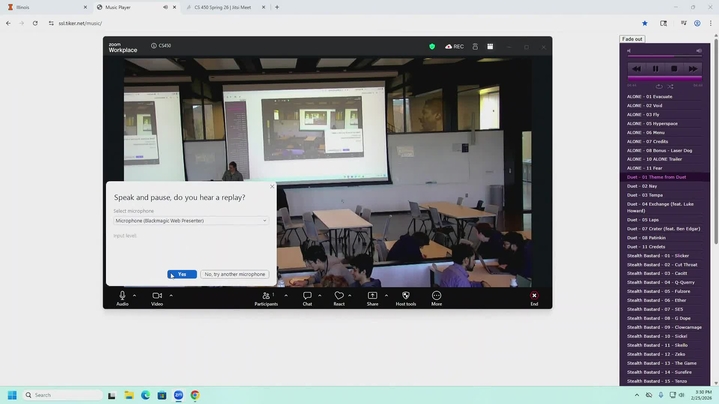Screen dimensions: 719x404
Task: Select track Duet - 02 Ney
Action: coord(642,186)
